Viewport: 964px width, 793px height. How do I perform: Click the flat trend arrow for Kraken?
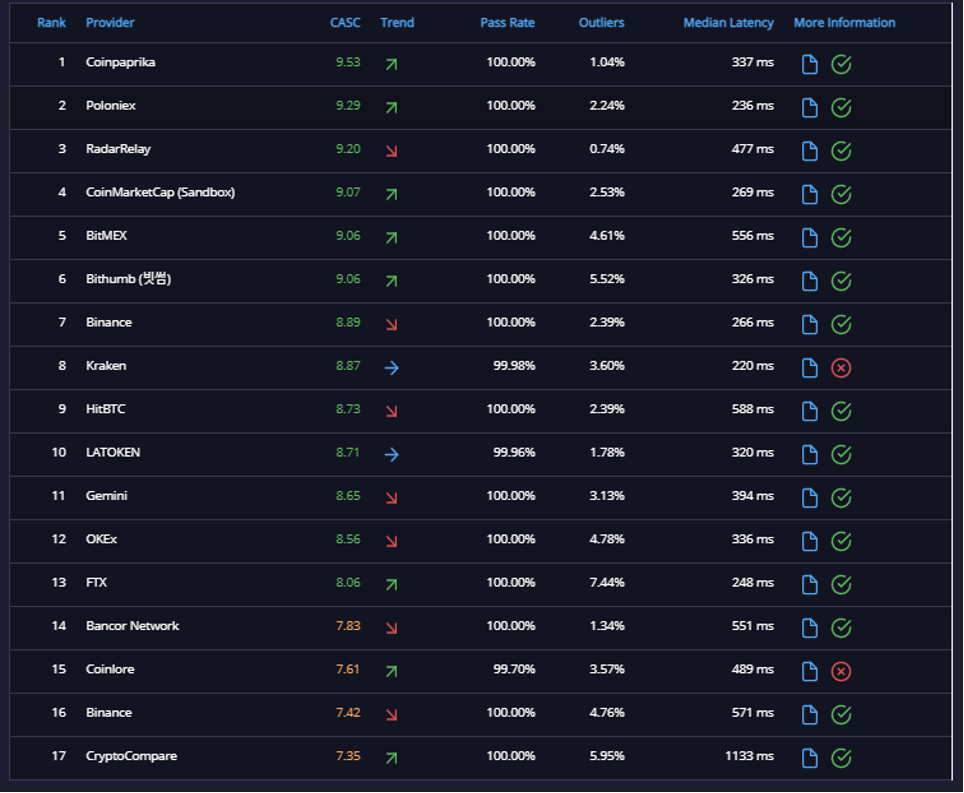[x=391, y=368]
